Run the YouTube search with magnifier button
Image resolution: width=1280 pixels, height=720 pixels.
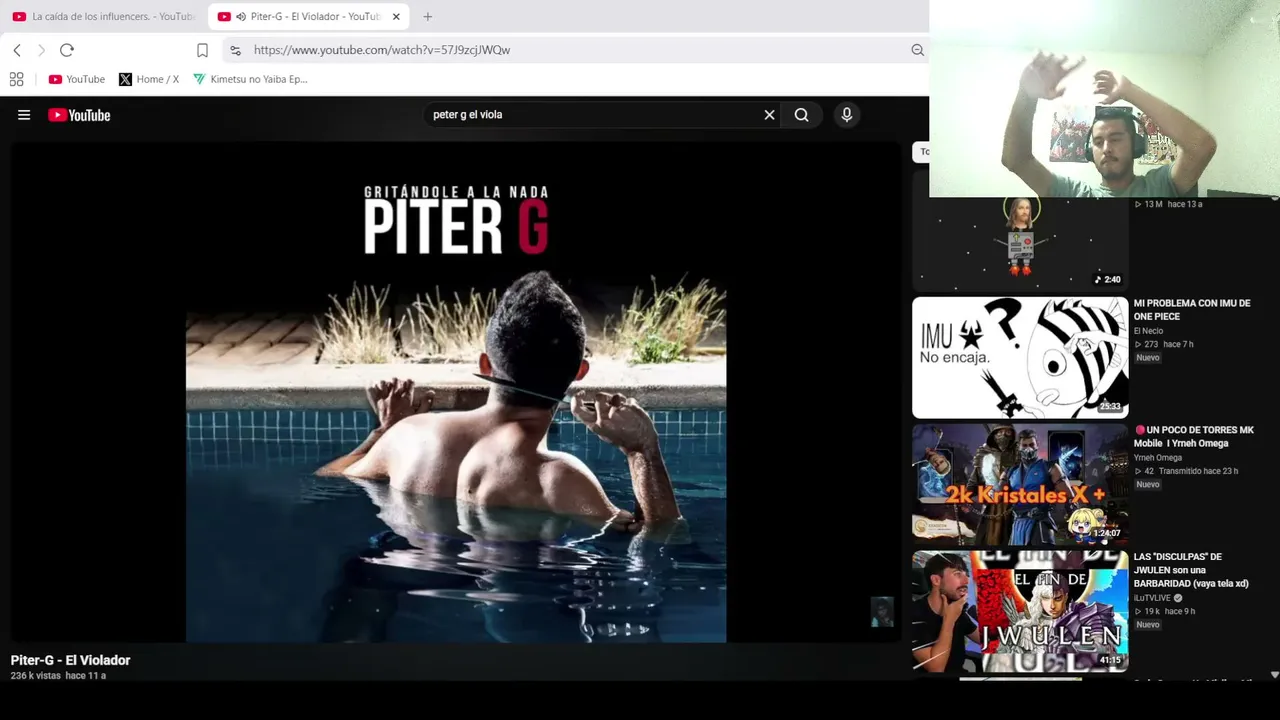pos(801,115)
